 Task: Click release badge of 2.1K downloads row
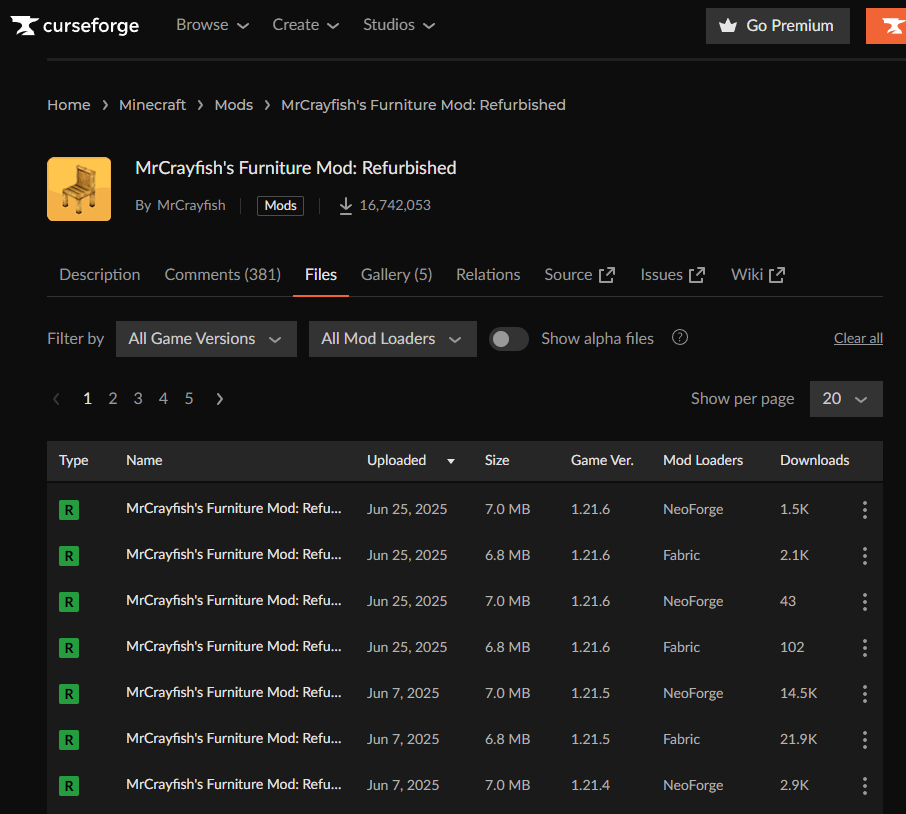pyautogui.click(x=69, y=556)
